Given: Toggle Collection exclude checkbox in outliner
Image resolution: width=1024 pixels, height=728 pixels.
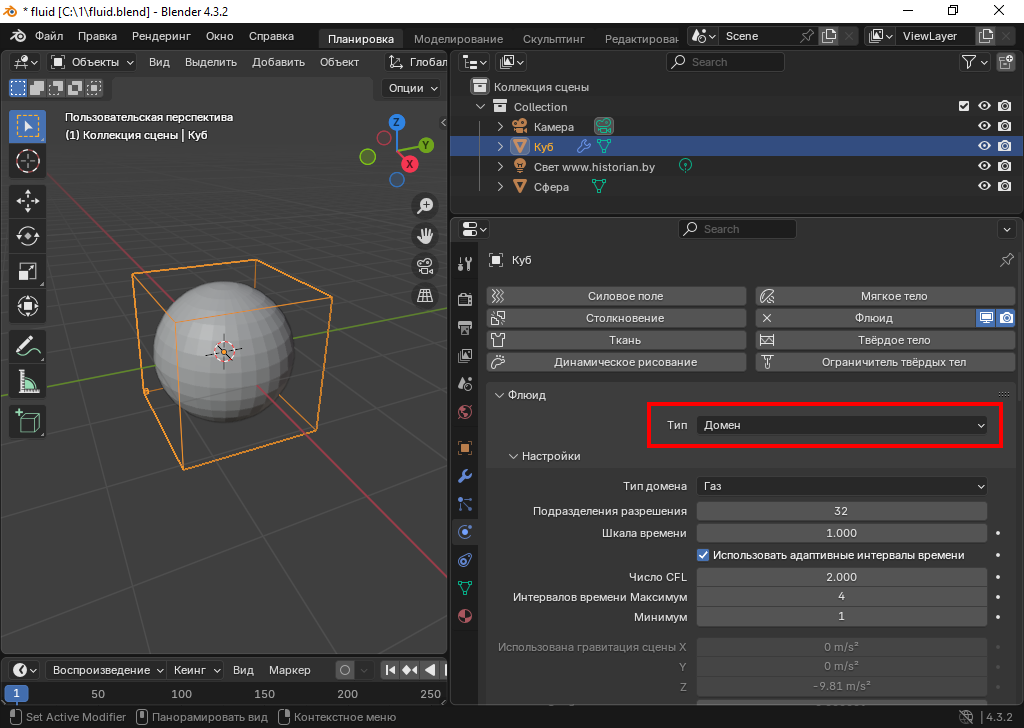Looking at the screenshot, I should click(x=964, y=107).
